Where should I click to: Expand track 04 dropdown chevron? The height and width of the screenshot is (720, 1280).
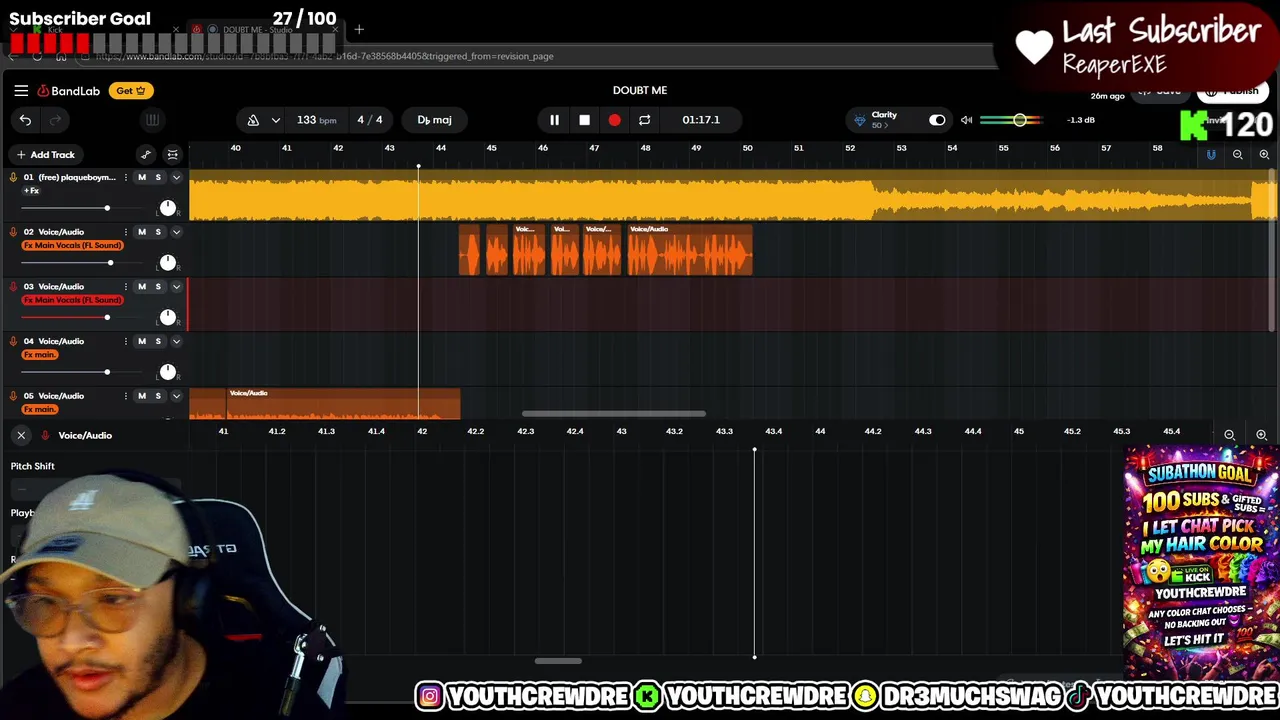point(176,341)
